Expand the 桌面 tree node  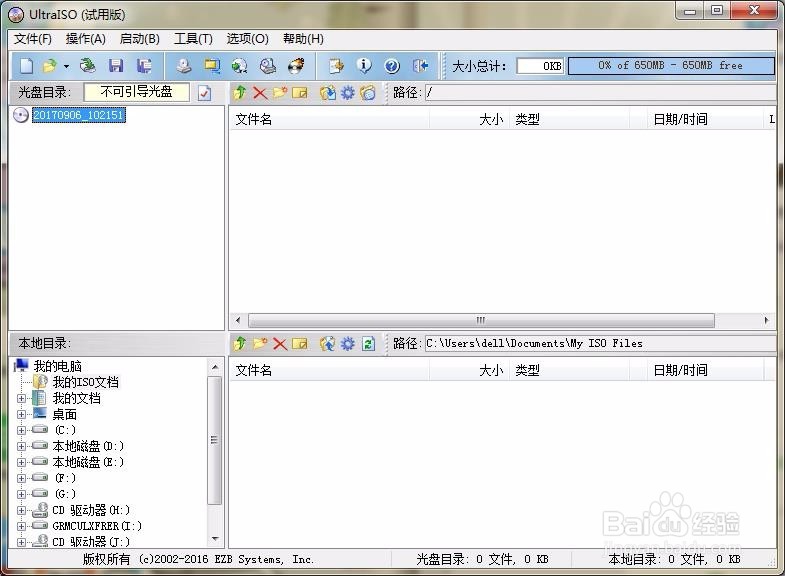[22, 415]
